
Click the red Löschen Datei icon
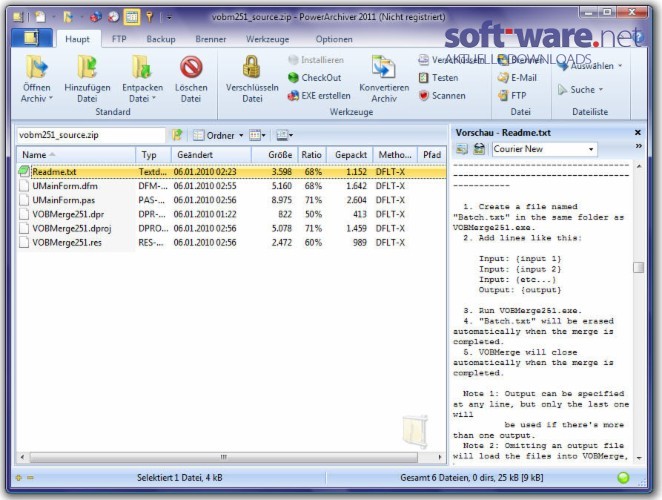(x=191, y=67)
